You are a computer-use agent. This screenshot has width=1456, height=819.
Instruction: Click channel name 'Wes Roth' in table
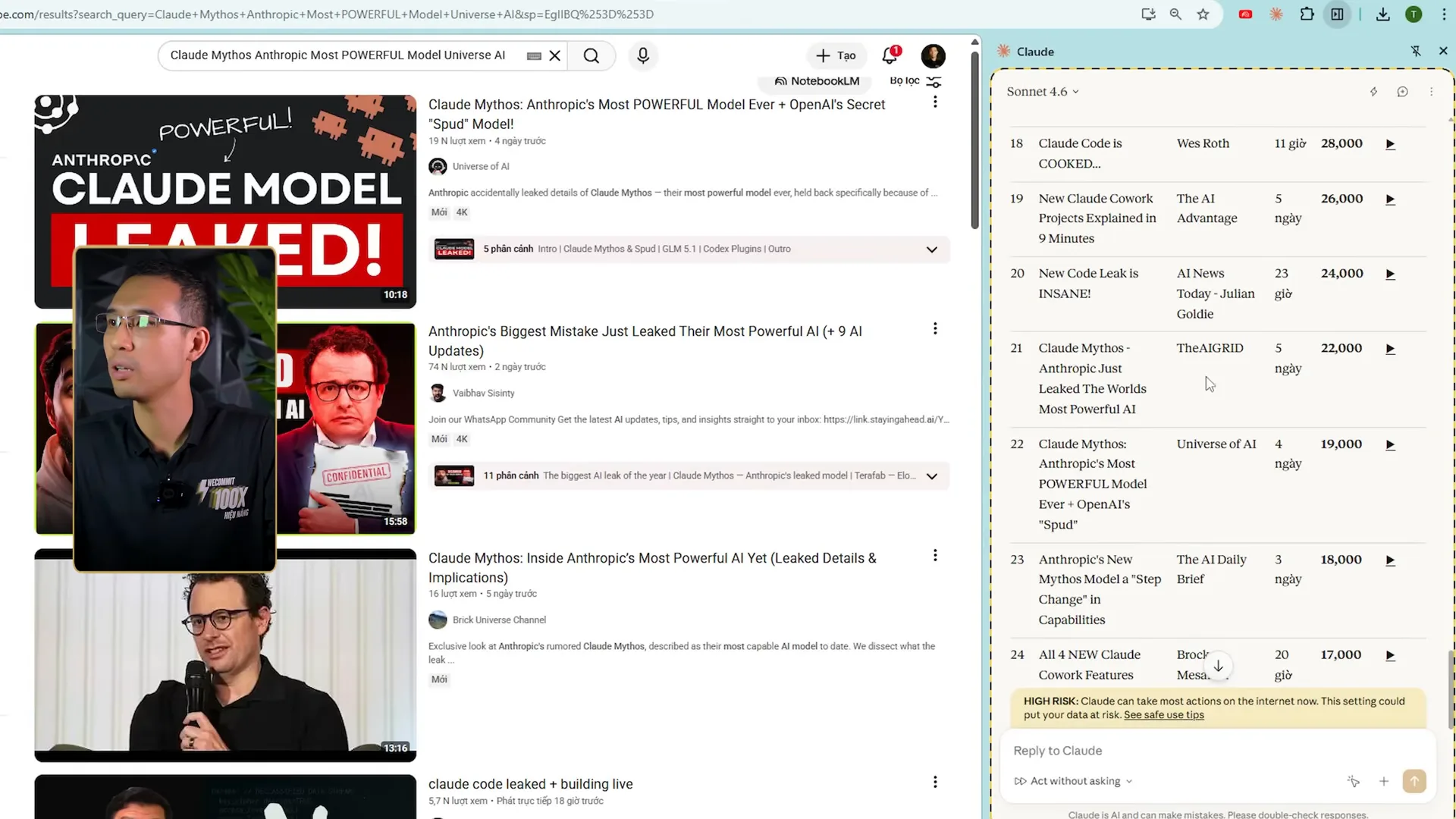(1203, 143)
